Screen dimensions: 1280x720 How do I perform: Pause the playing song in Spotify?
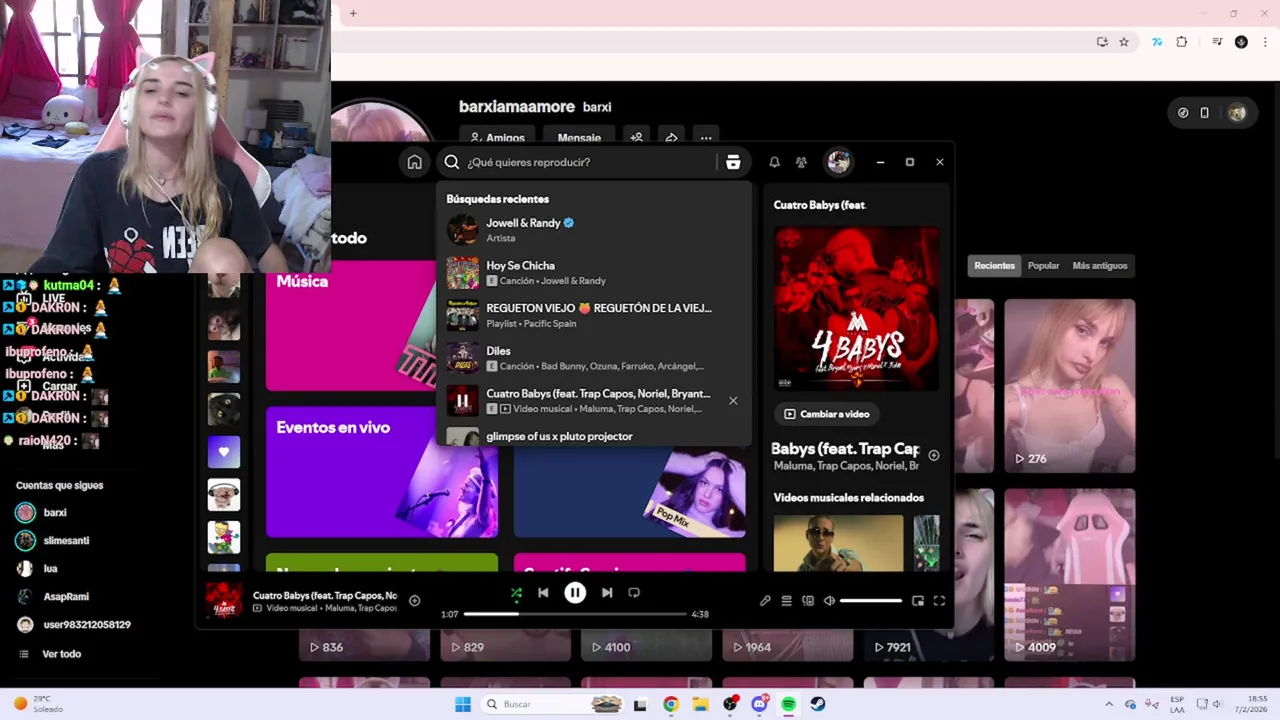pos(575,593)
